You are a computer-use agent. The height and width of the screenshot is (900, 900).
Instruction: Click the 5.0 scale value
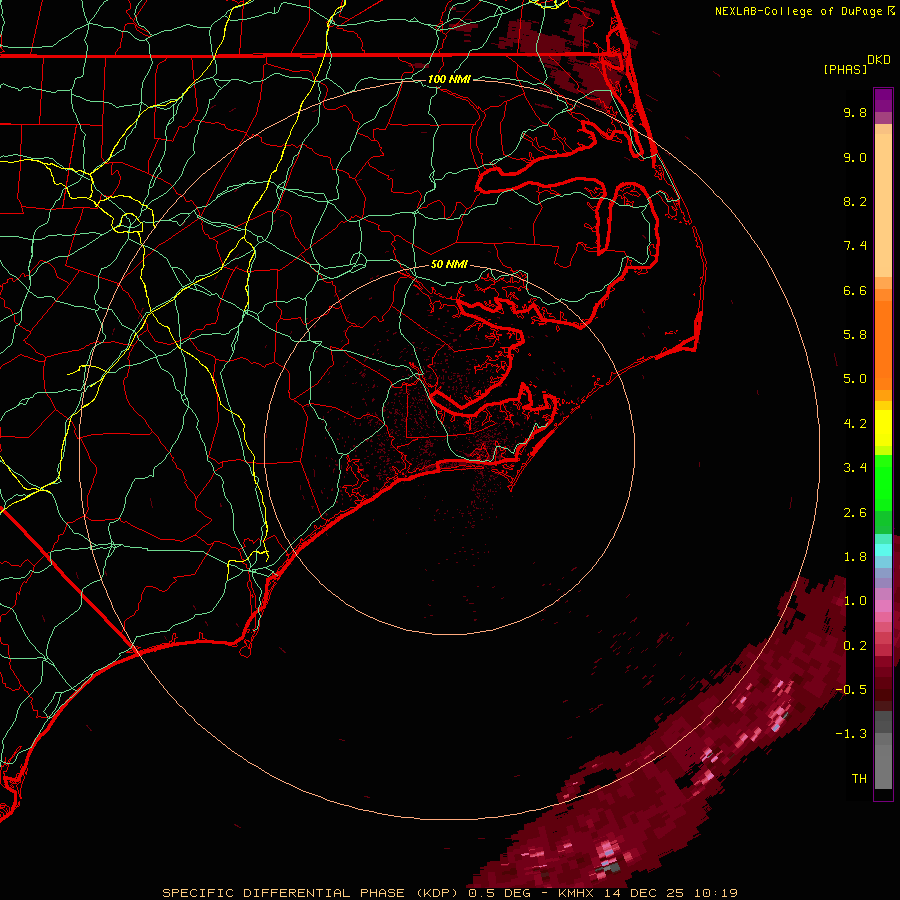coord(855,379)
